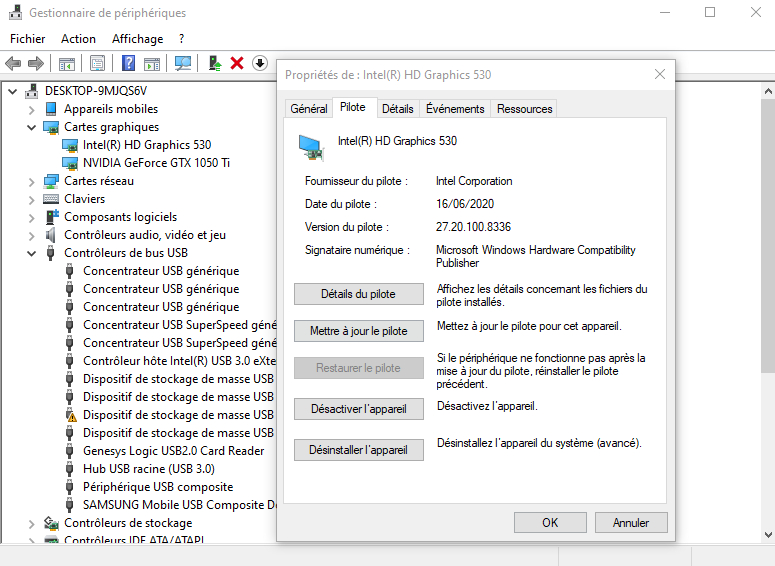Viewport: 775px width, 566px height.
Task: Open the Affichage menu
Action: 137,39
